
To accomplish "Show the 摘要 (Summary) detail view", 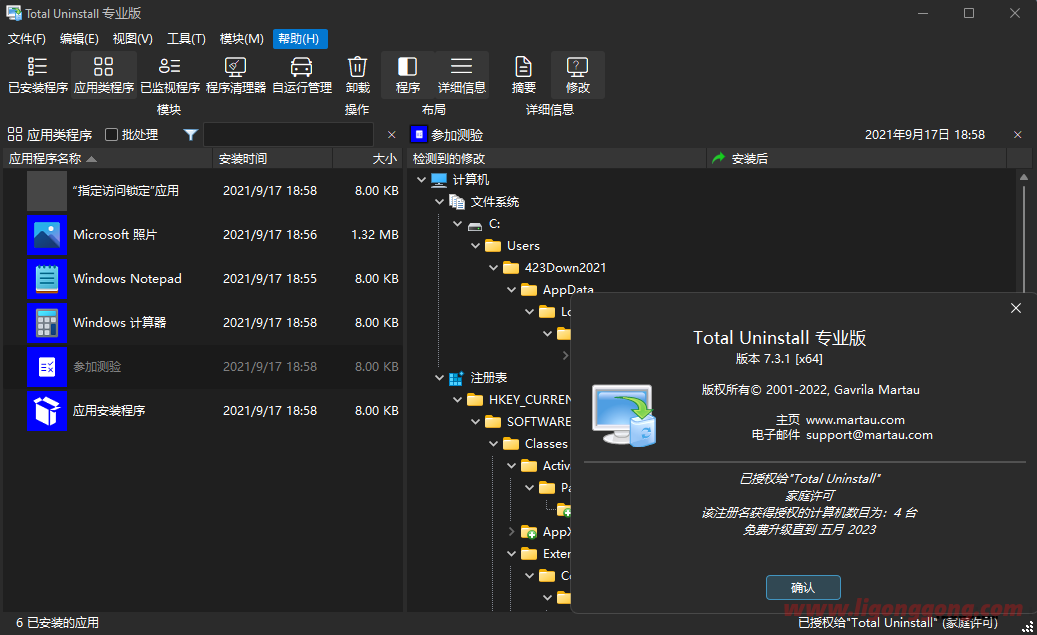I will (523, 75).
